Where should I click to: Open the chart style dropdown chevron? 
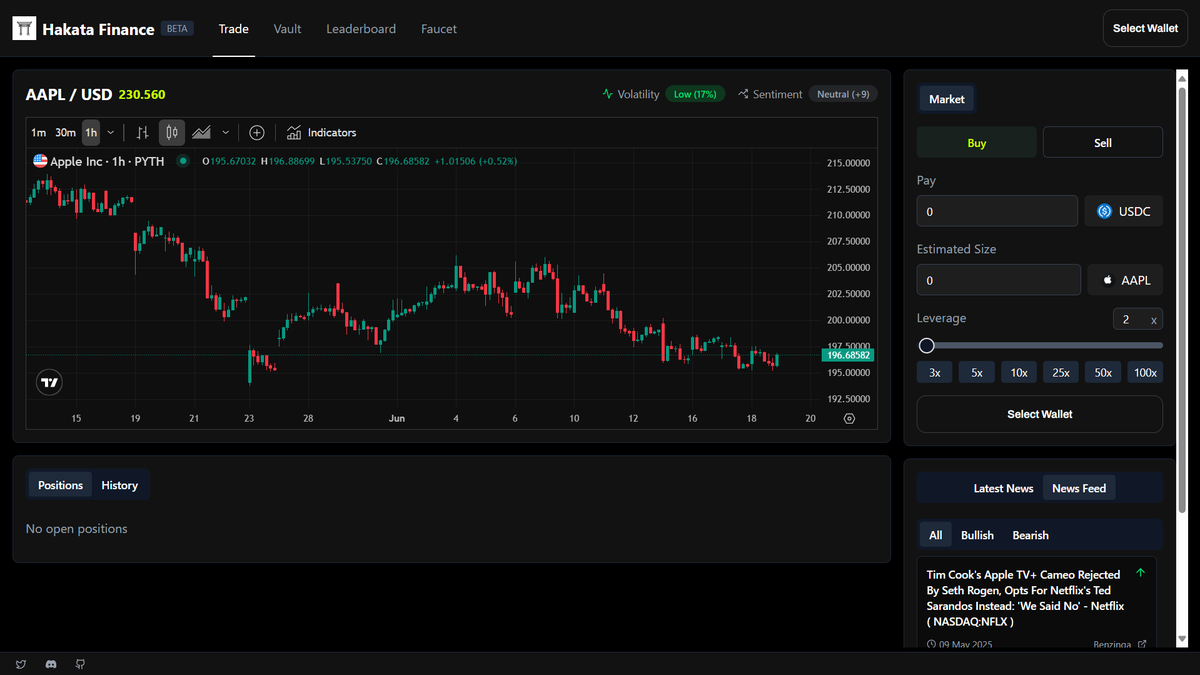(x=225, y=132)
